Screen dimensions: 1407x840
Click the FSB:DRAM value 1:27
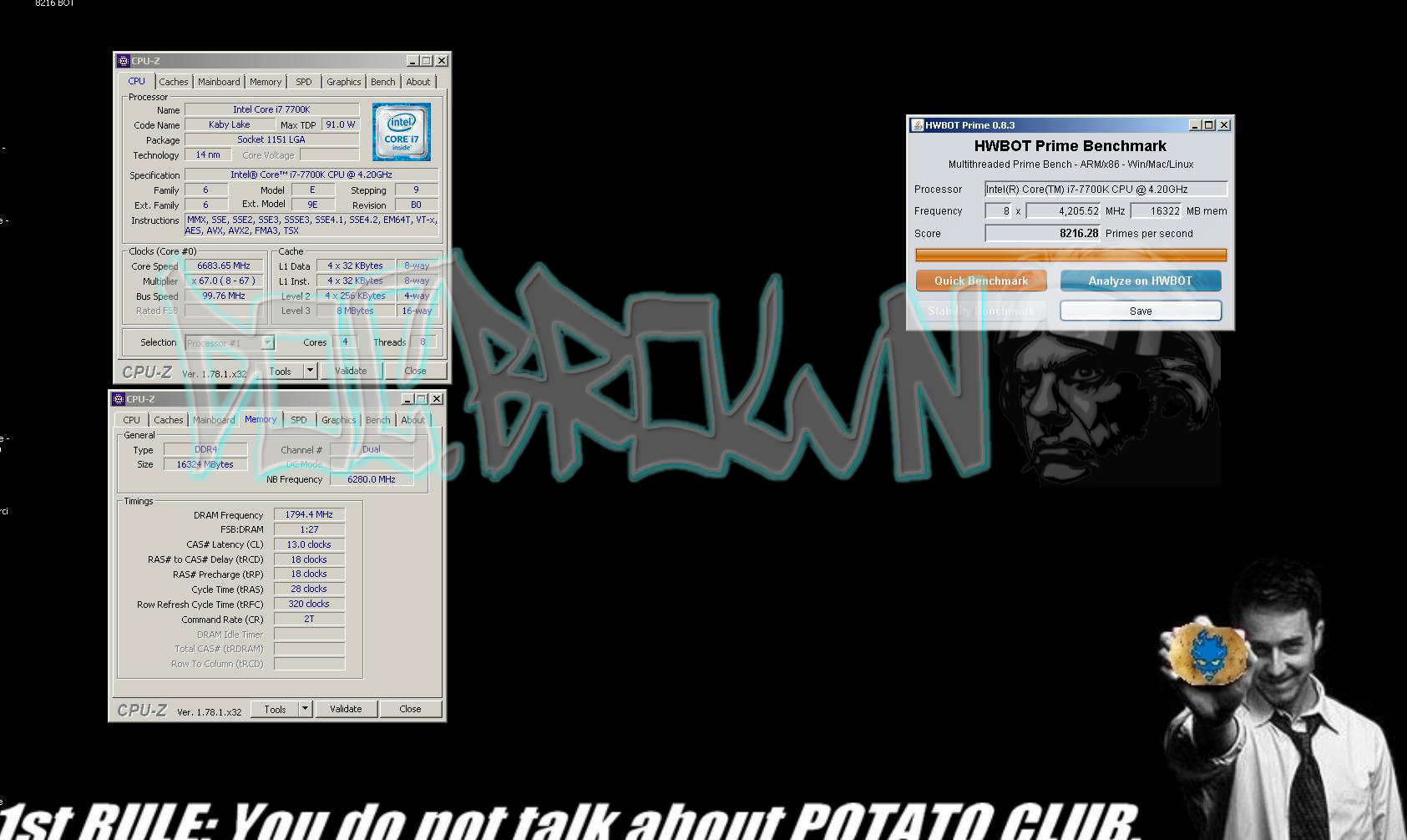[309, 529]
